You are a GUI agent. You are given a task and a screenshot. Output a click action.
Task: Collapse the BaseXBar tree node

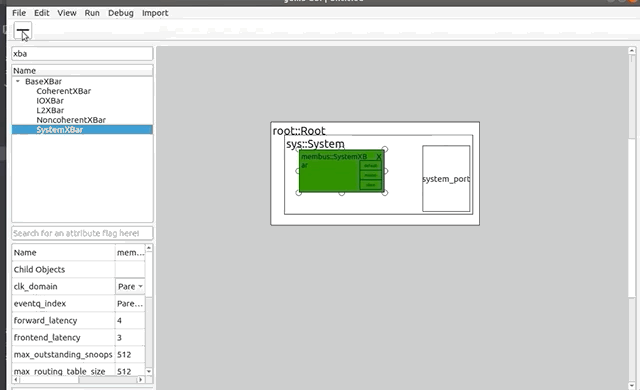tap(18, 81)
